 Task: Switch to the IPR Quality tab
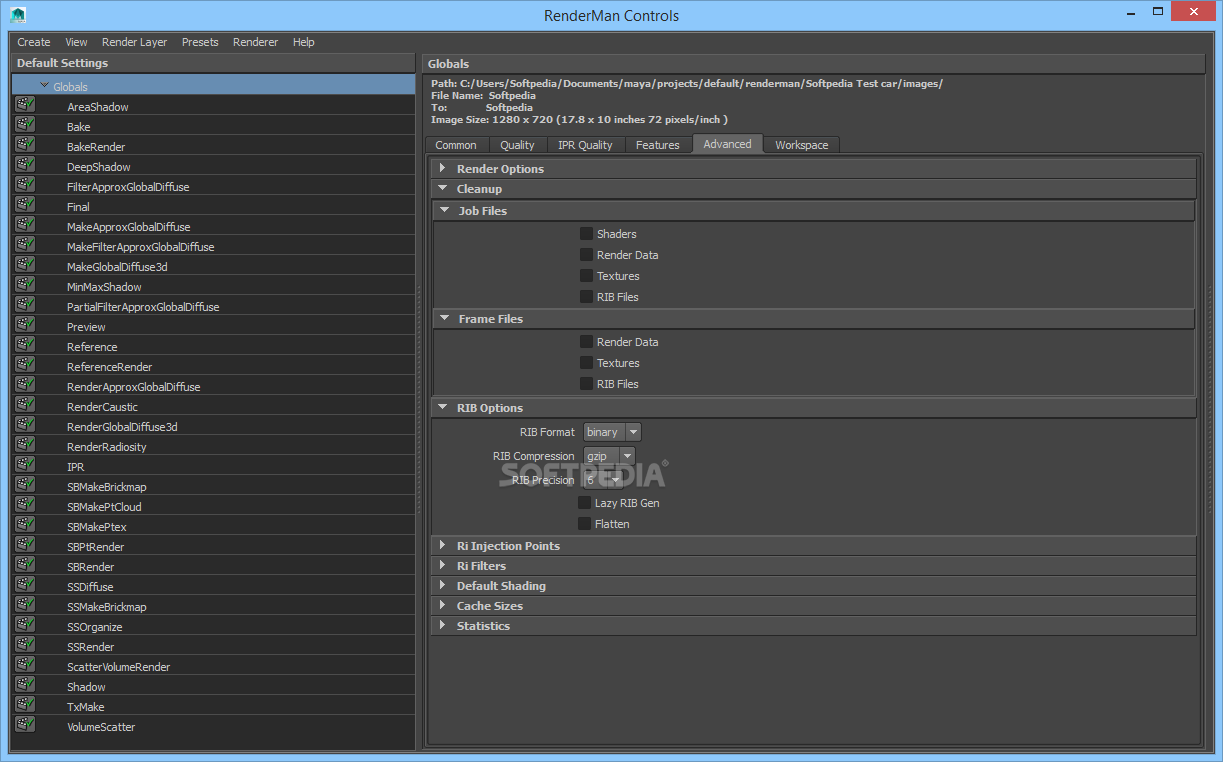[x=585, y=145]
